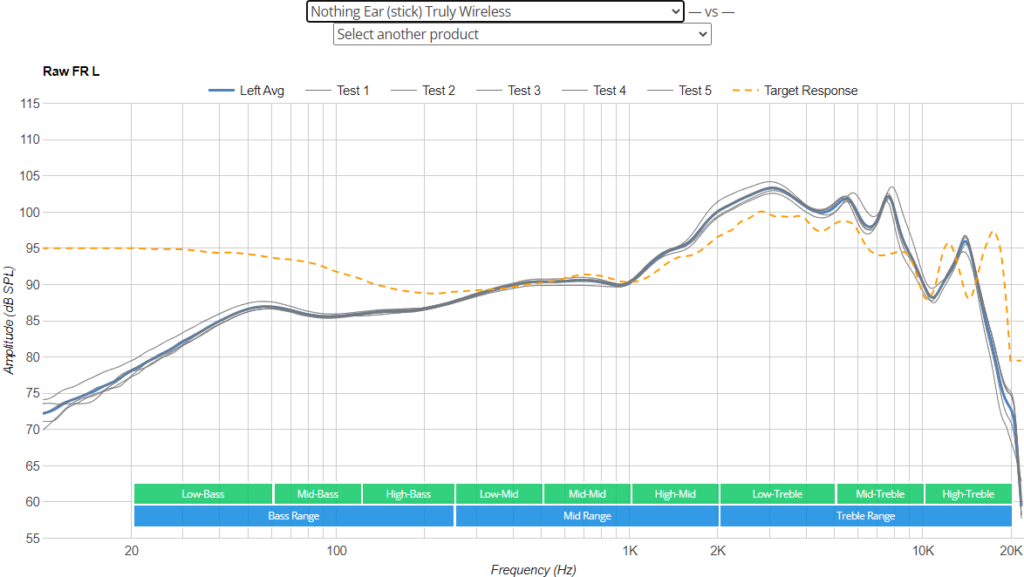Toggle the Test 3 legend series

[x=508, y=91]
